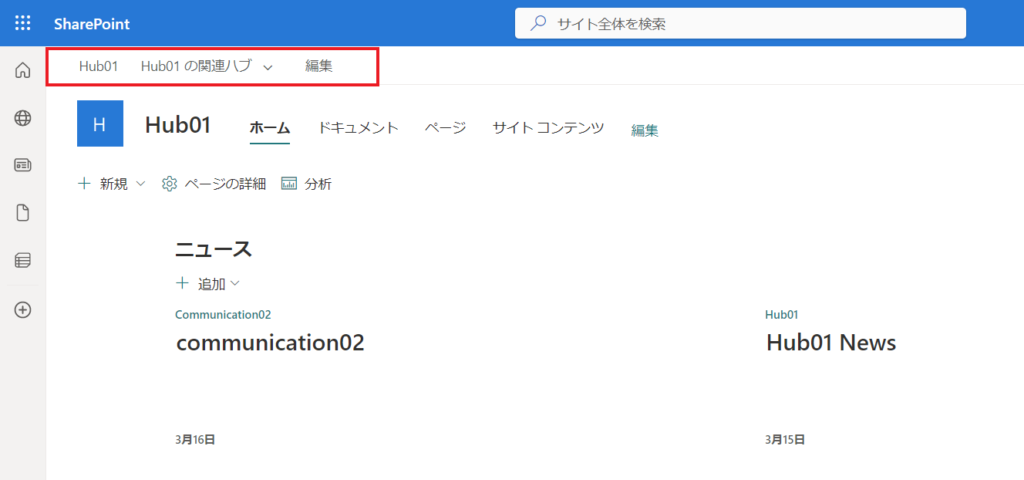Click the 新規 dropdown chevron
This screenshot has width=1024, height=480.
(140, 185)
